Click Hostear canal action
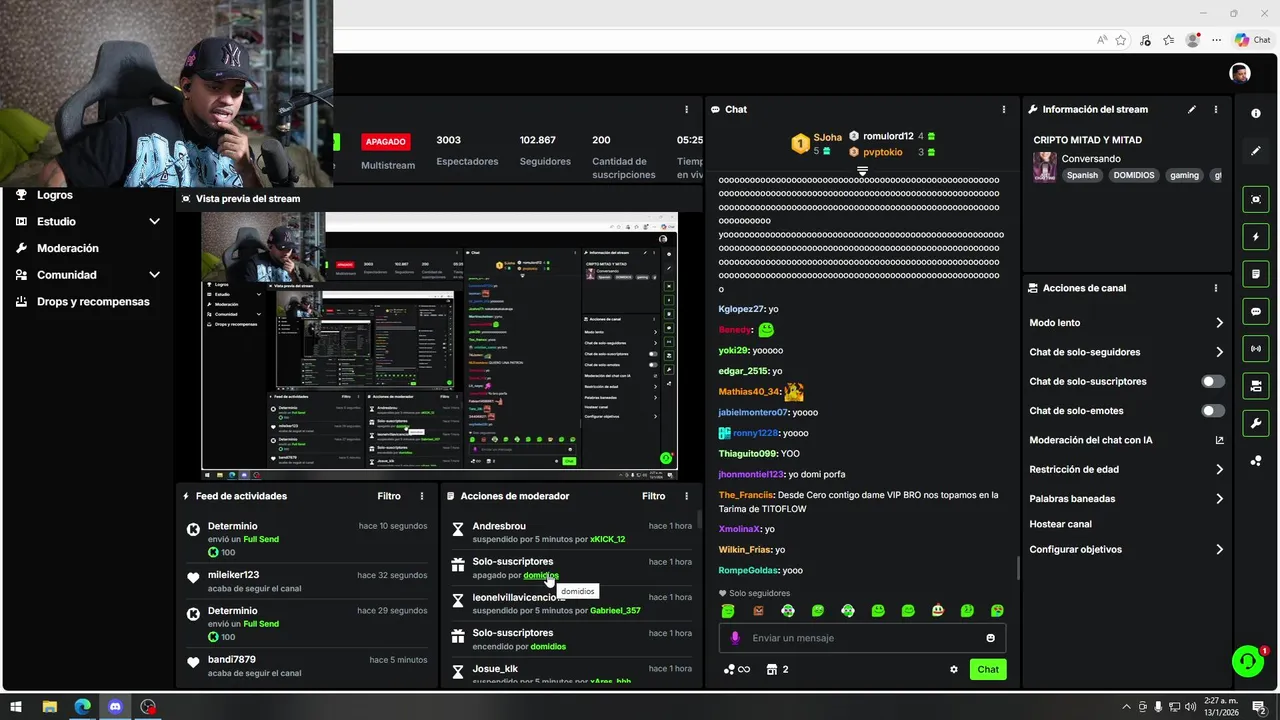The height and width of the screenshot is (720, 1280). [x=1060, y=524]
